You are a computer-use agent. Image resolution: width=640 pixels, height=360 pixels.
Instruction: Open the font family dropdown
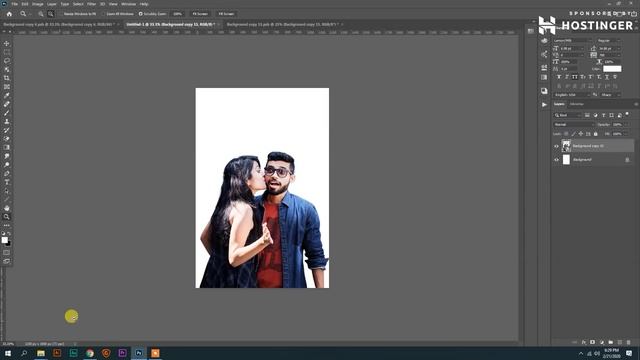572,40
